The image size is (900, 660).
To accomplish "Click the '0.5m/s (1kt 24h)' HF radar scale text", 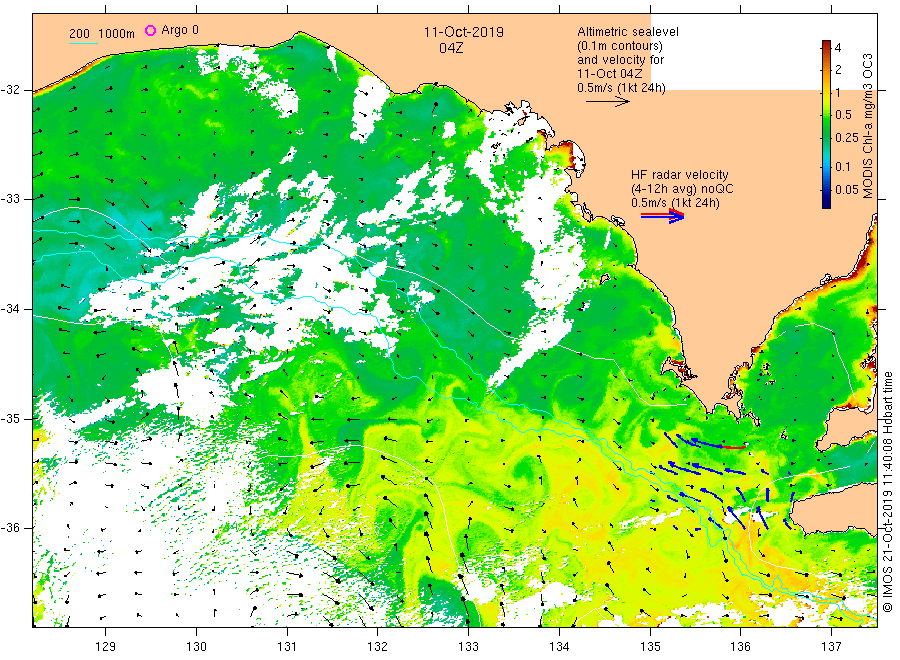I will (675, 203).
